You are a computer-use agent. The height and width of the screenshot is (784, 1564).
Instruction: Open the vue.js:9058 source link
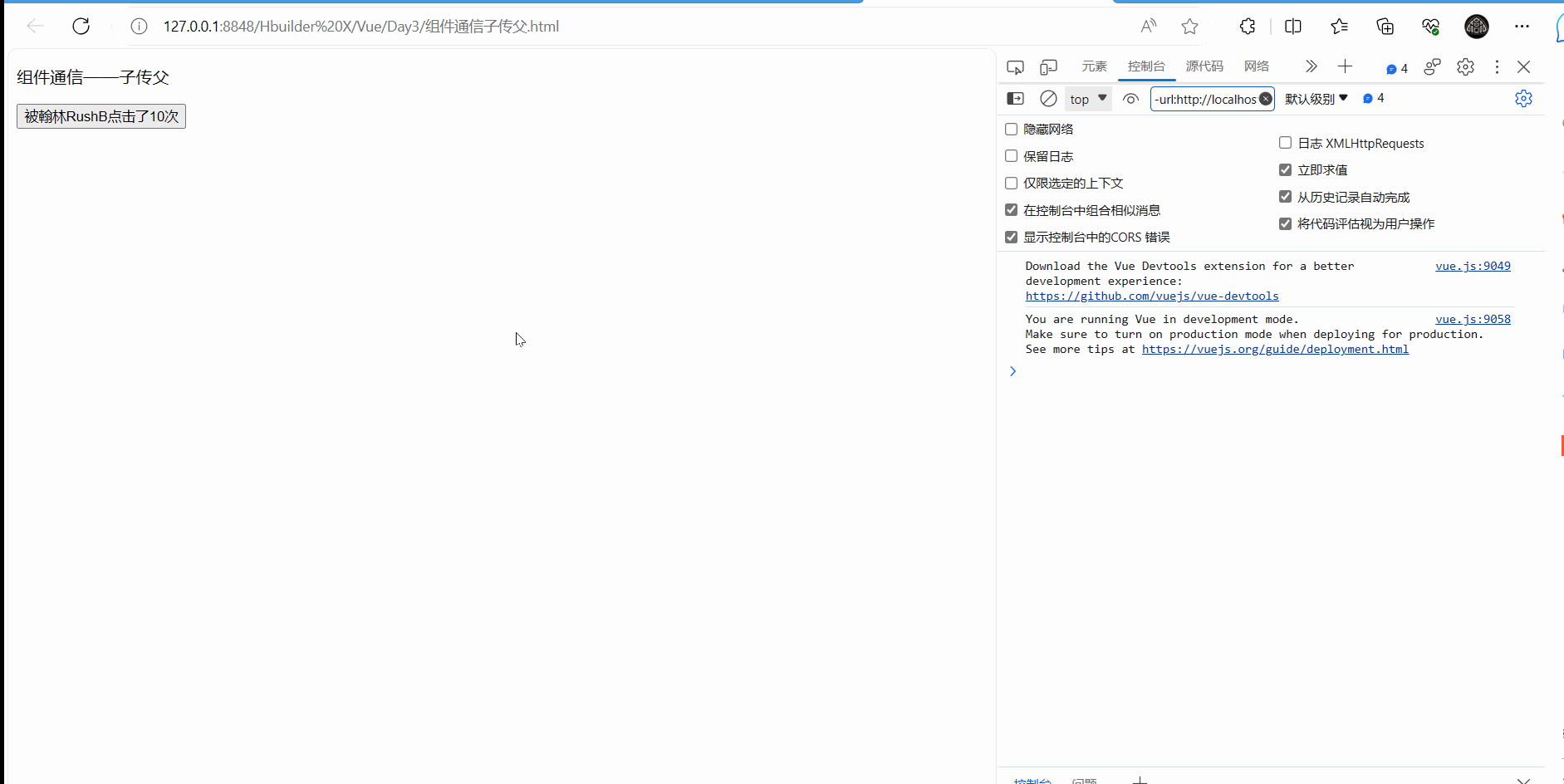pos(1473,319)
